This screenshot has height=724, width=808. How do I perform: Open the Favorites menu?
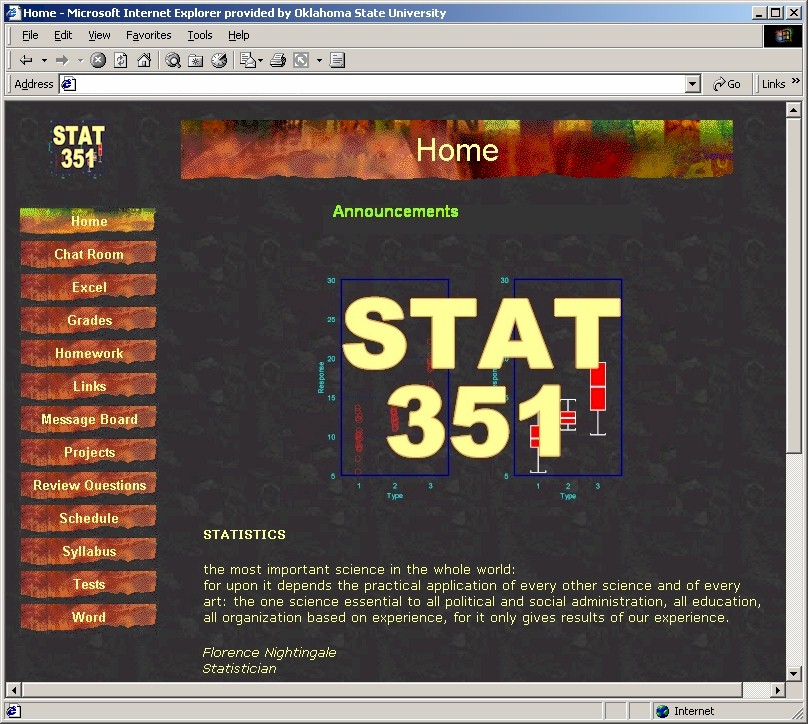pyautogui.click(x=148, y=35)
